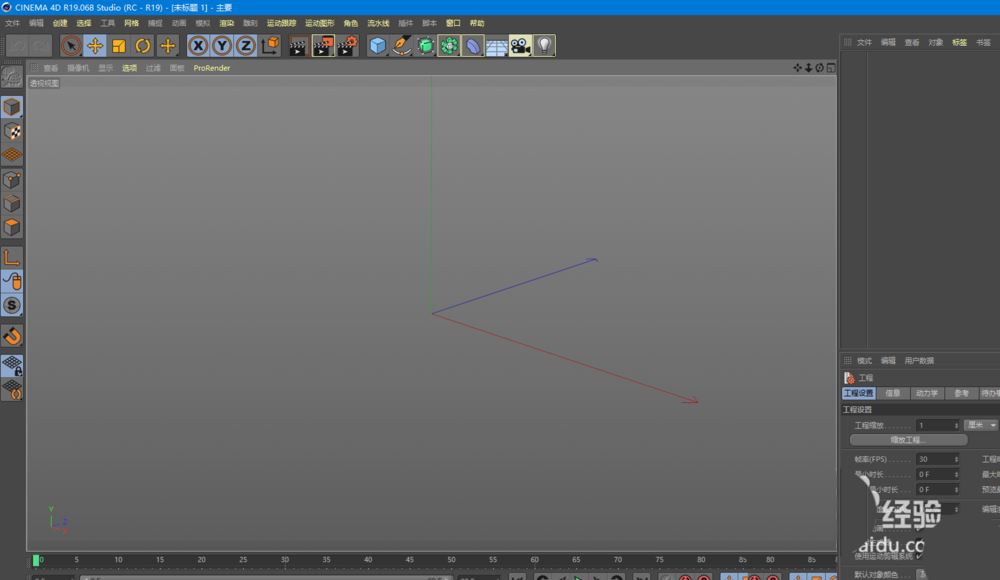1000x580 pixels.
Task: Open the Render menu in the menu bar
Action: click(227, 22)
